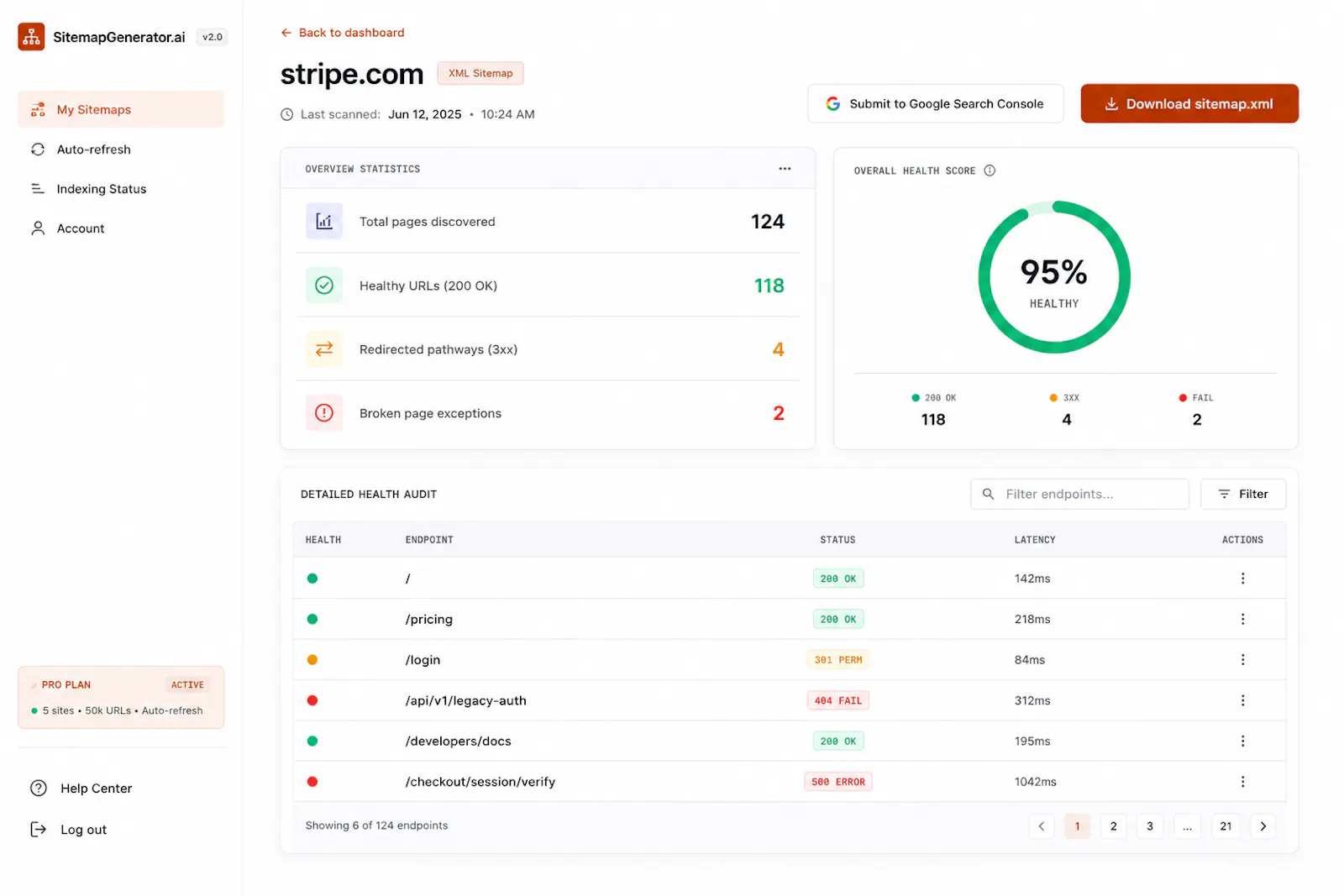
Task: Download sitemap.xml file
Action: coord(1189,104)
